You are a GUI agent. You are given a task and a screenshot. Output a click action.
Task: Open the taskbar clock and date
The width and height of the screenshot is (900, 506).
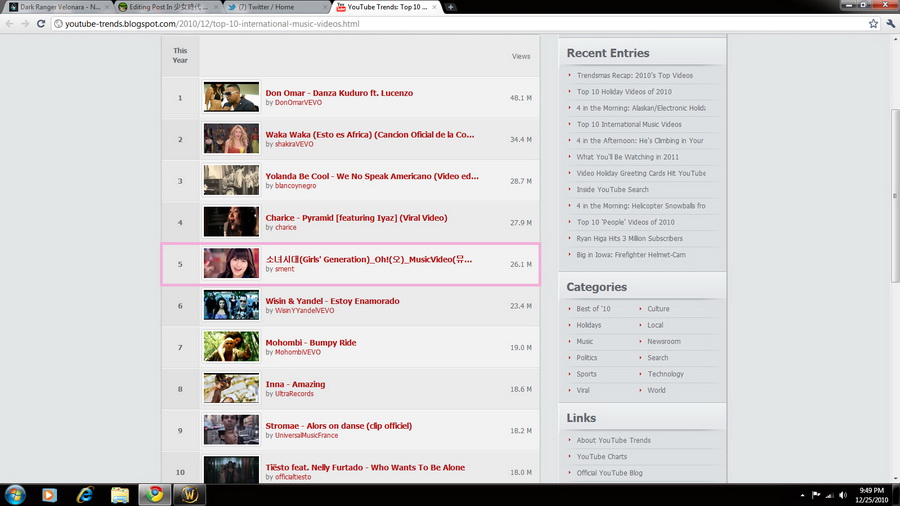pyautogui.click(x=871, y=495)
